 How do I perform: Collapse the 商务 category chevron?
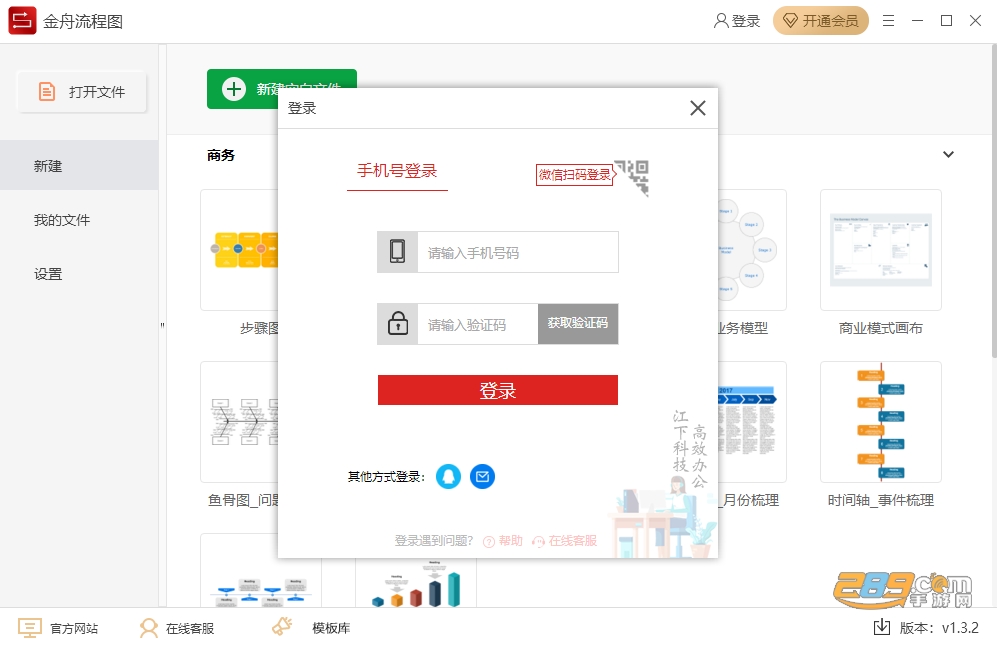(948, 155)
